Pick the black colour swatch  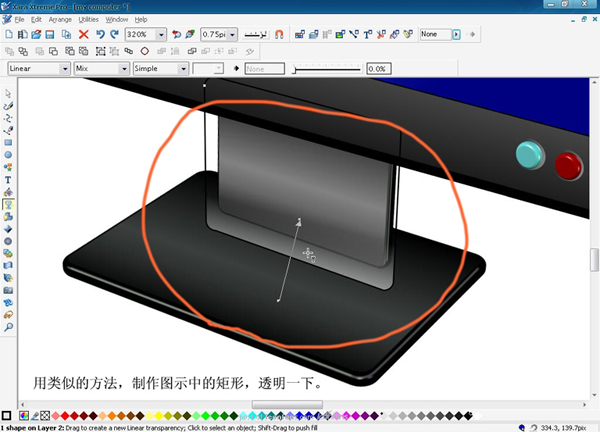click(x=468, y=416)
